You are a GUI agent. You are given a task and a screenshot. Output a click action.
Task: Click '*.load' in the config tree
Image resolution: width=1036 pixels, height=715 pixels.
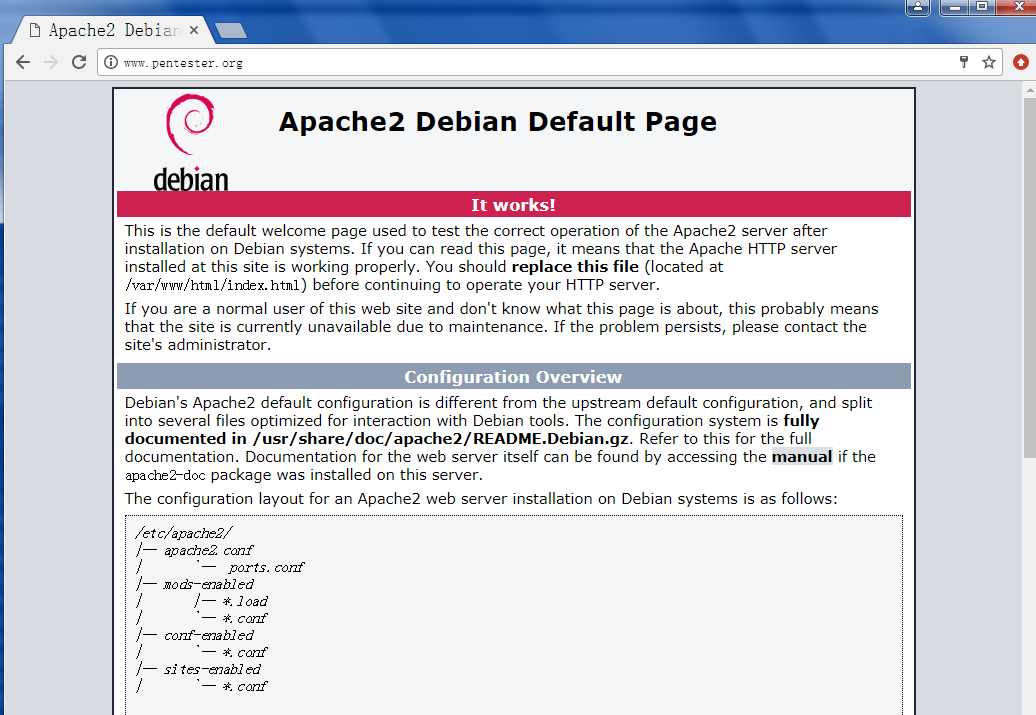pyautogui.click(x=245, y=601)
